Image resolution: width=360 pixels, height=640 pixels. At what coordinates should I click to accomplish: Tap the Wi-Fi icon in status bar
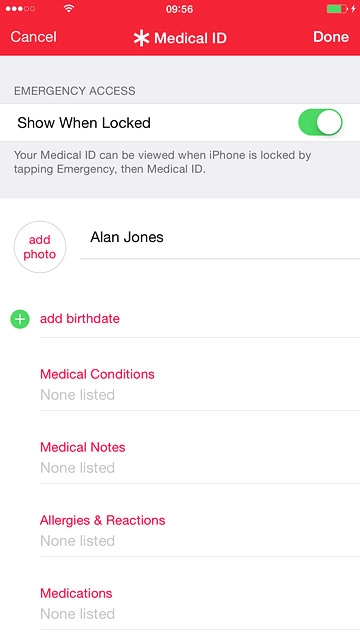[69, 9]
